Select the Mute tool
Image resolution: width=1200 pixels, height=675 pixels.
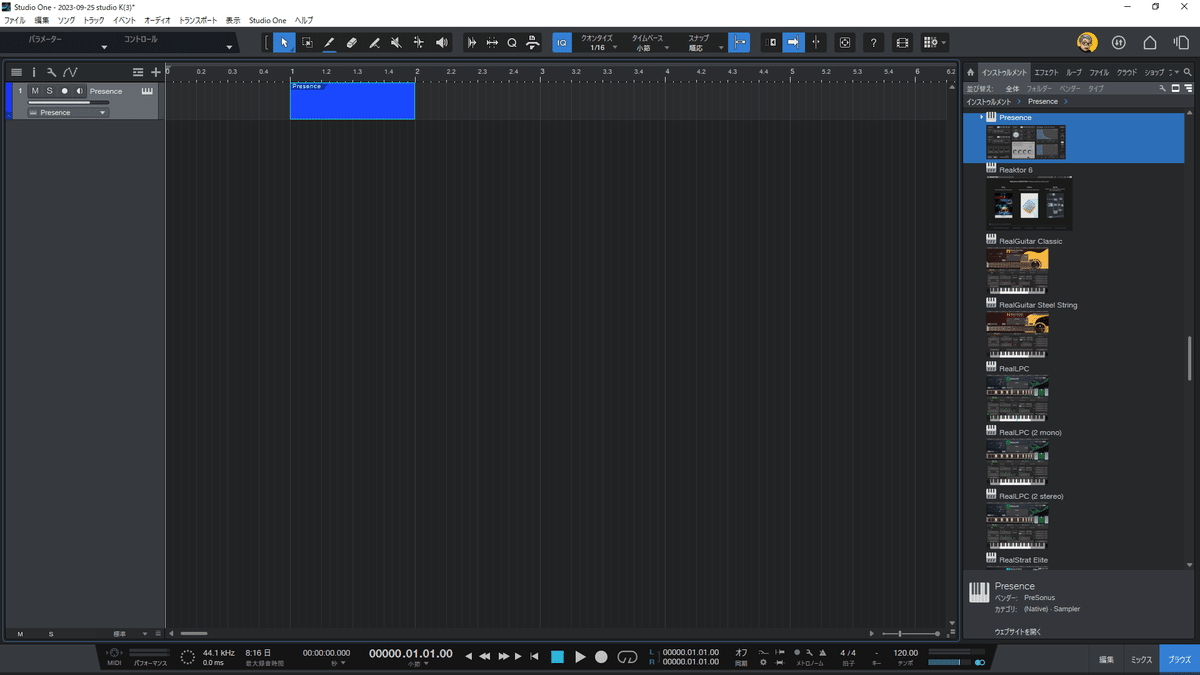(x=396, y=43)
